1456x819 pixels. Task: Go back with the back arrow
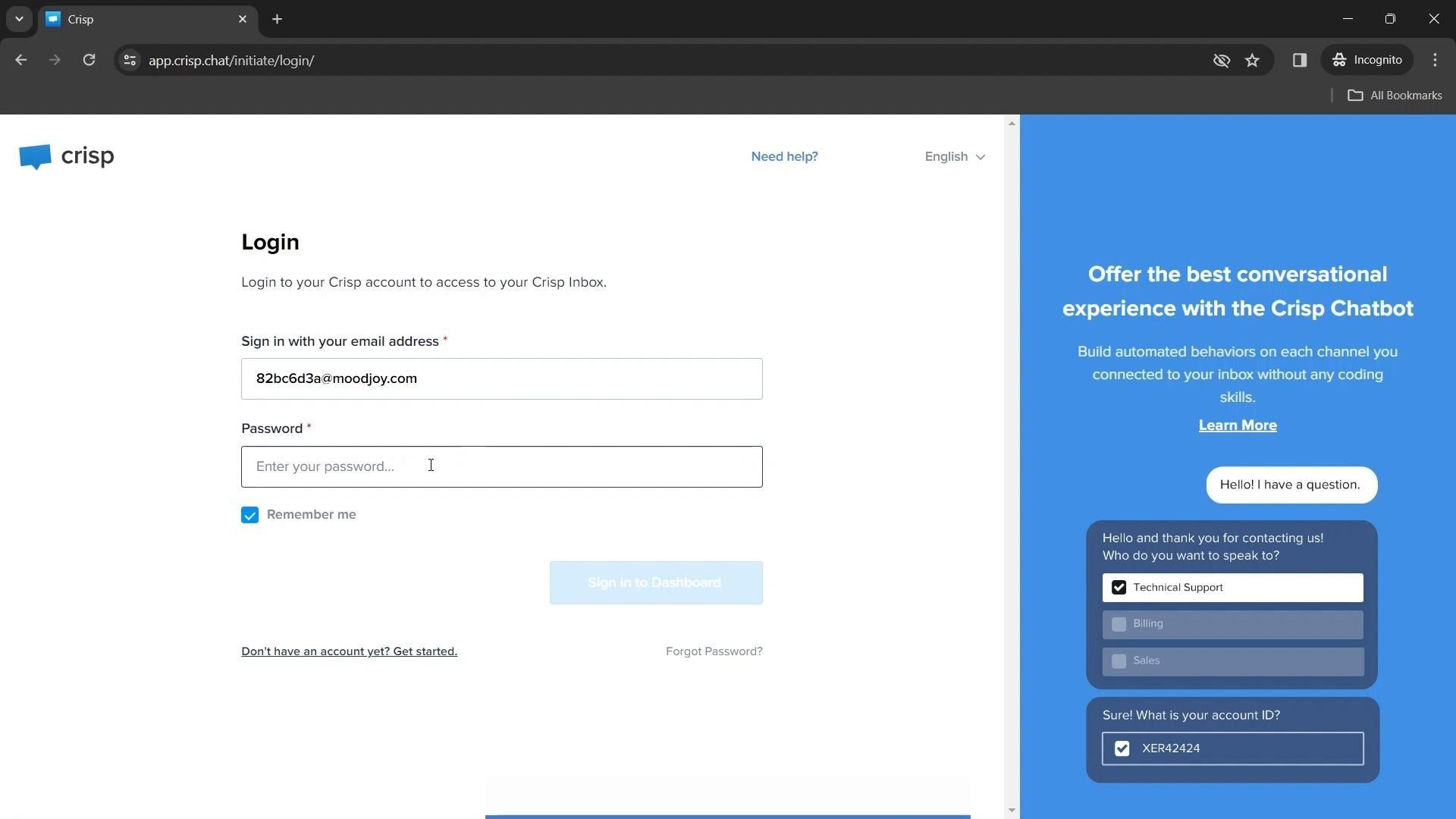tap(20, 60)
